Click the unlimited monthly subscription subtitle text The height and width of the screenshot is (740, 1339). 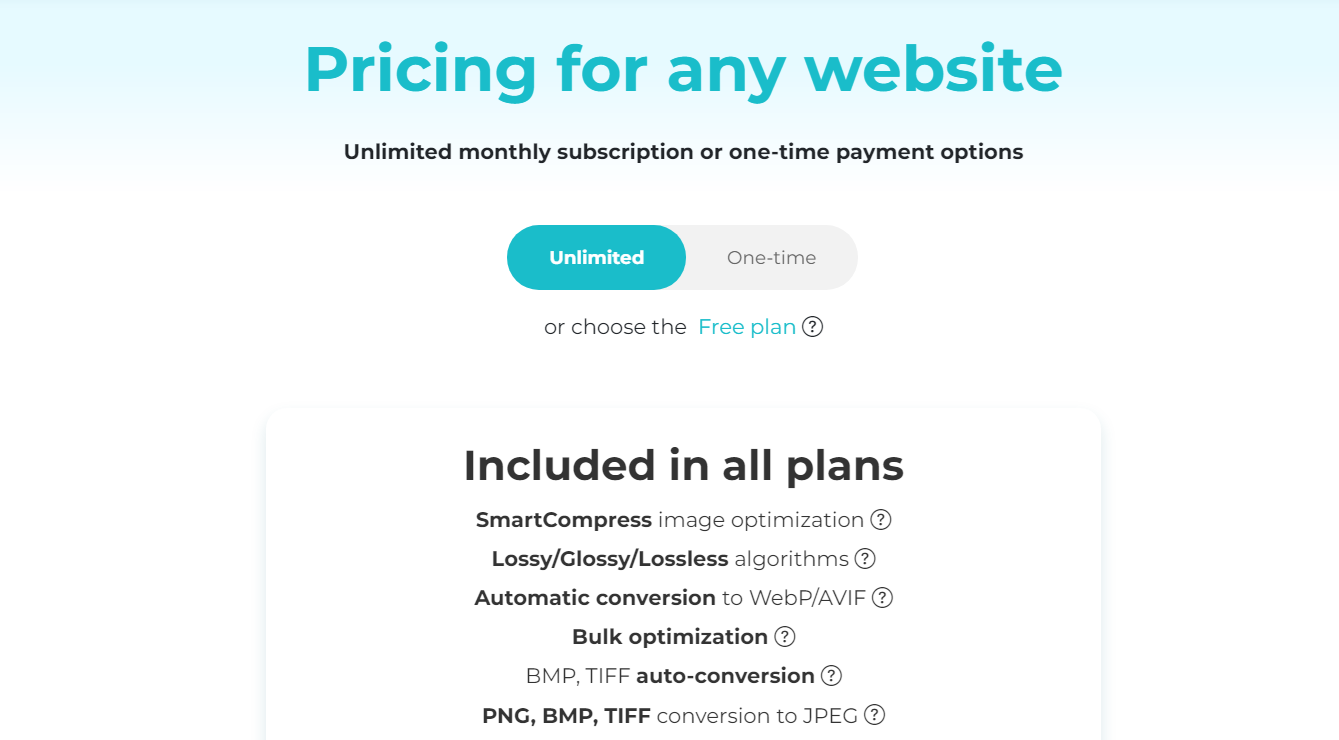pyautogui.click(x=683, y=152)
